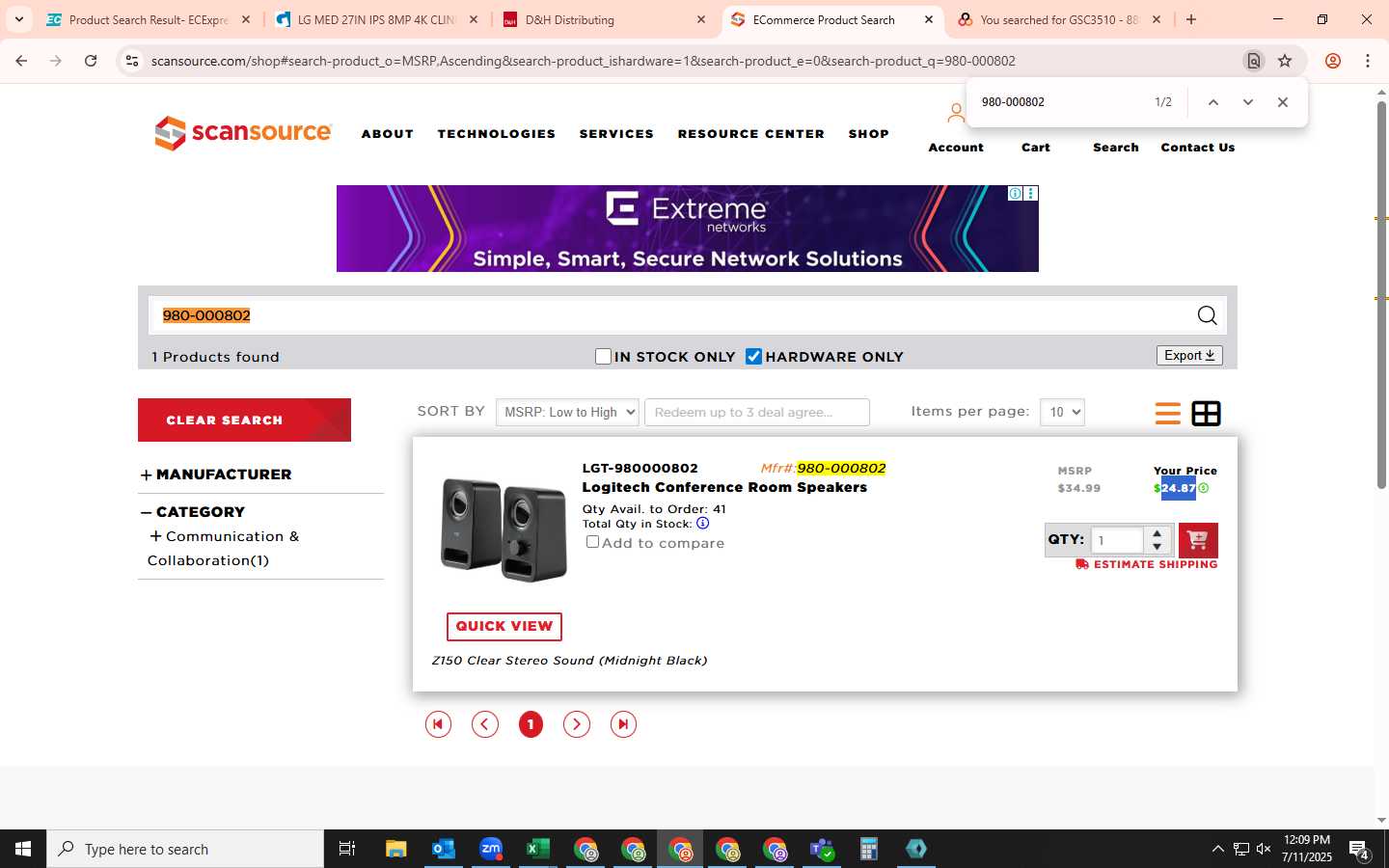This screenshot has width=1389, height=868.
Task: Open the Cart link
Action: pyautogui.click(x=1036, y=148)
